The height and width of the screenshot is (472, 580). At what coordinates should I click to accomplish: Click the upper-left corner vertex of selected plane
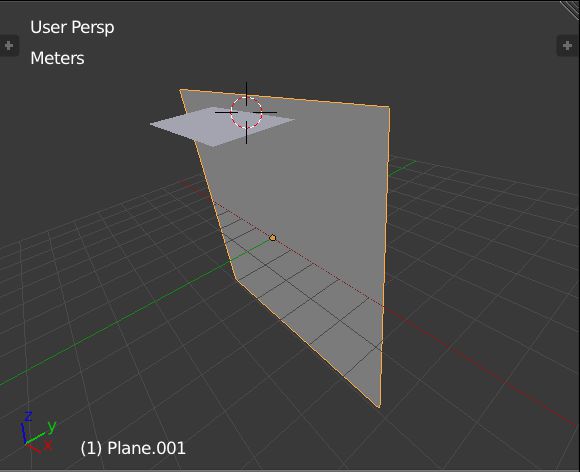(x=180, y=89)
